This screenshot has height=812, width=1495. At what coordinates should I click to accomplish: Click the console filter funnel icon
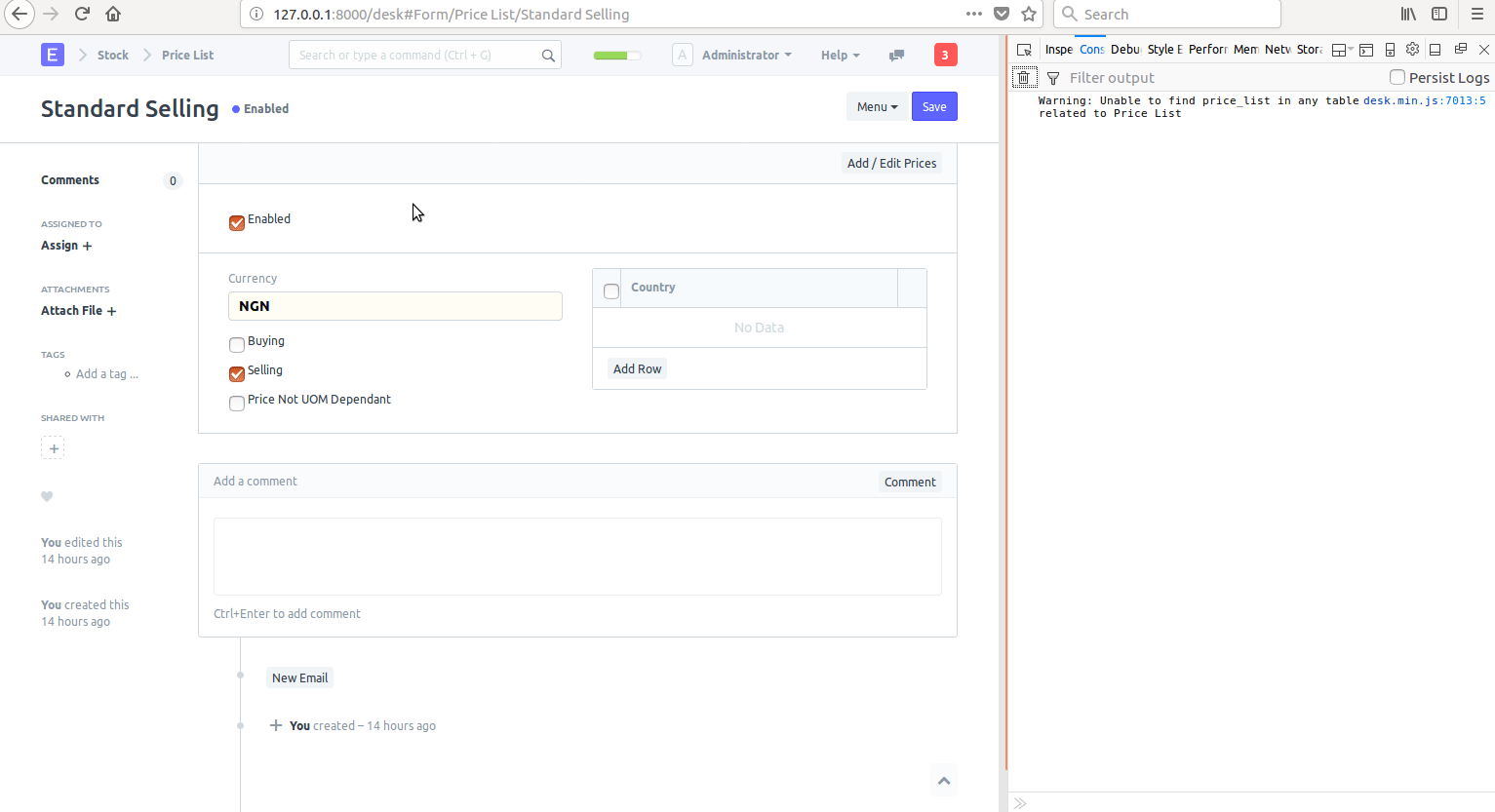[1053, 78]
